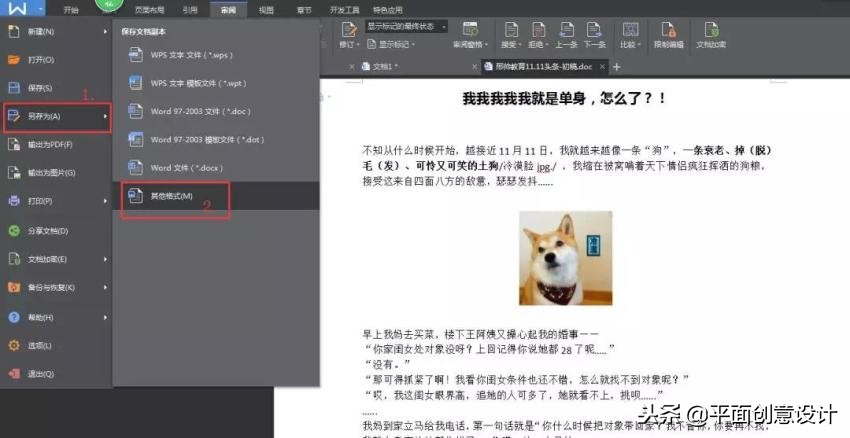Switch to the 引用 ribbon tab

[x=190, y=10]
